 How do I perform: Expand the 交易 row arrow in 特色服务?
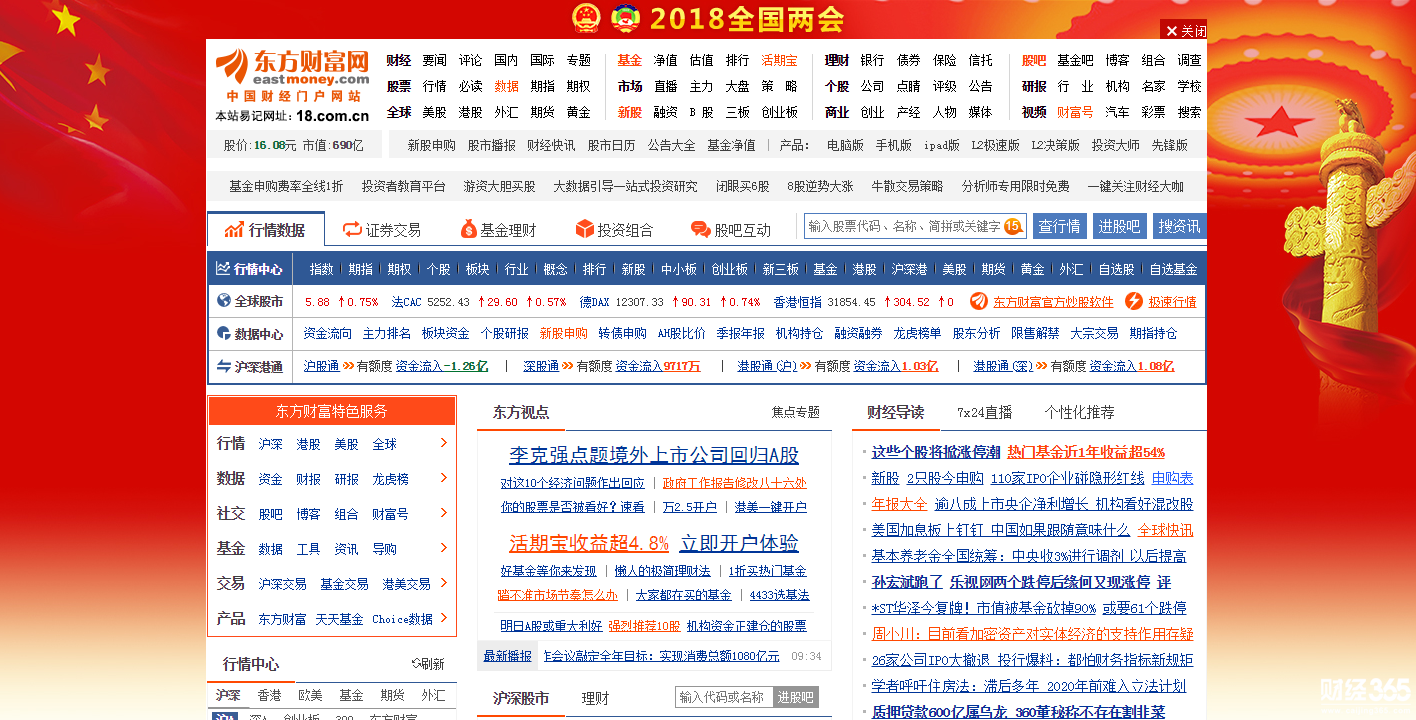444,583
